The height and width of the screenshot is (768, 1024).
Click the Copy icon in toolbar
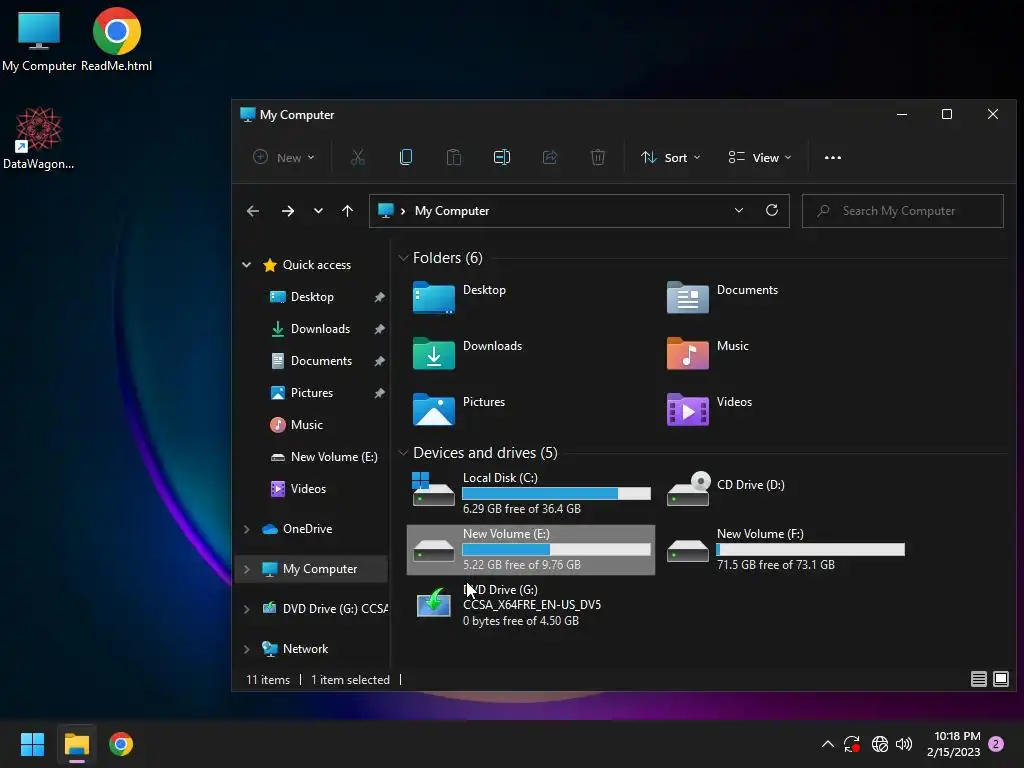coord(406,157)
